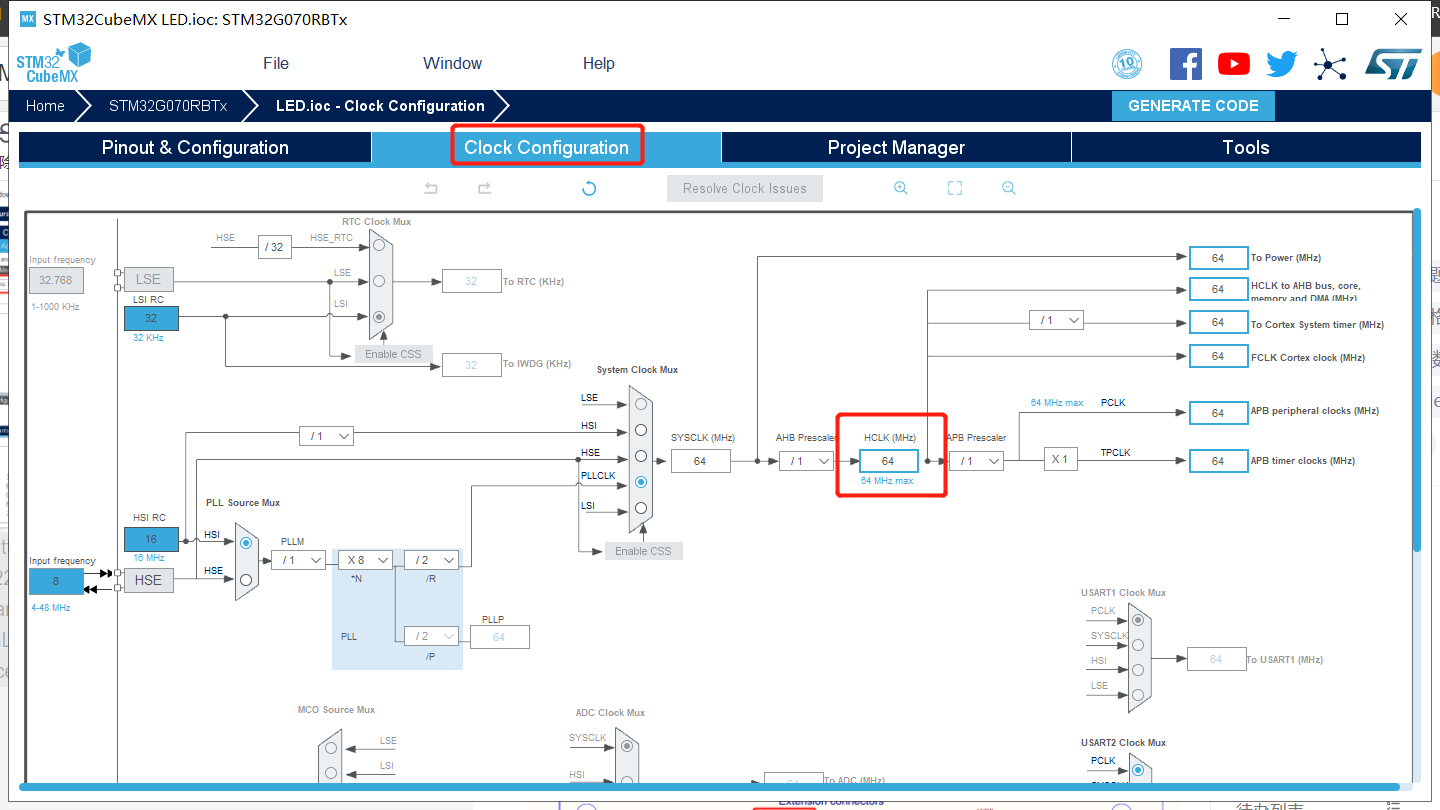The width and height of the screenshot is (1440, 810).
Task: Click the To Power (MHz) value box
Action: click(x=1218, y=258)
